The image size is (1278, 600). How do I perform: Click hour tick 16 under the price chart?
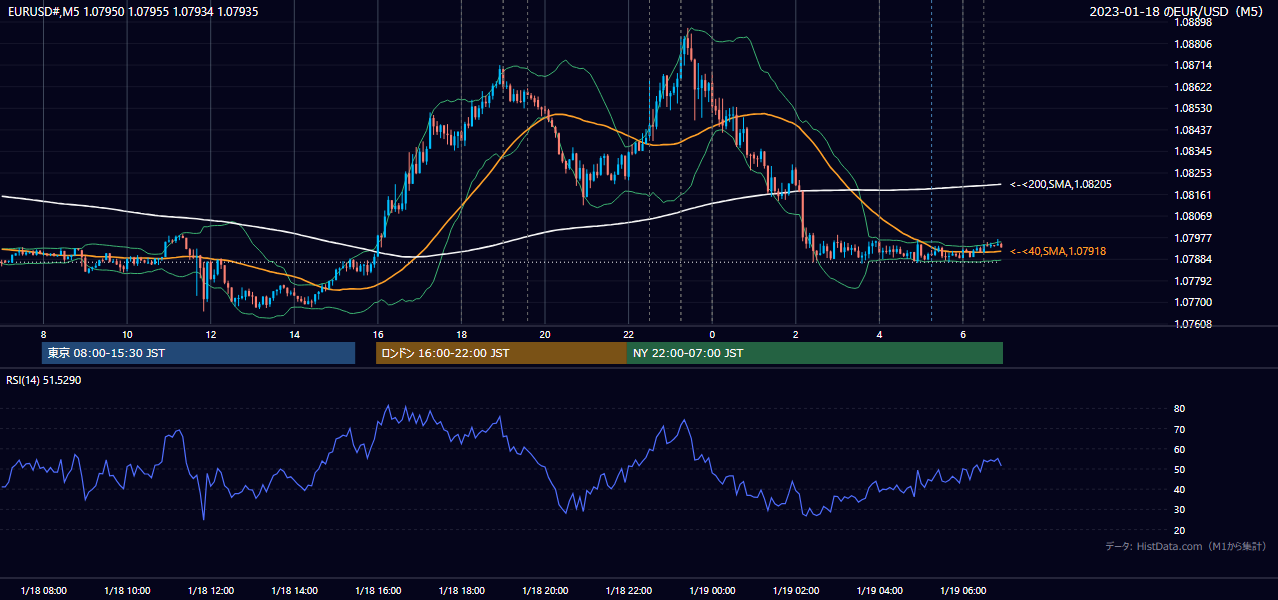point(378,333)
